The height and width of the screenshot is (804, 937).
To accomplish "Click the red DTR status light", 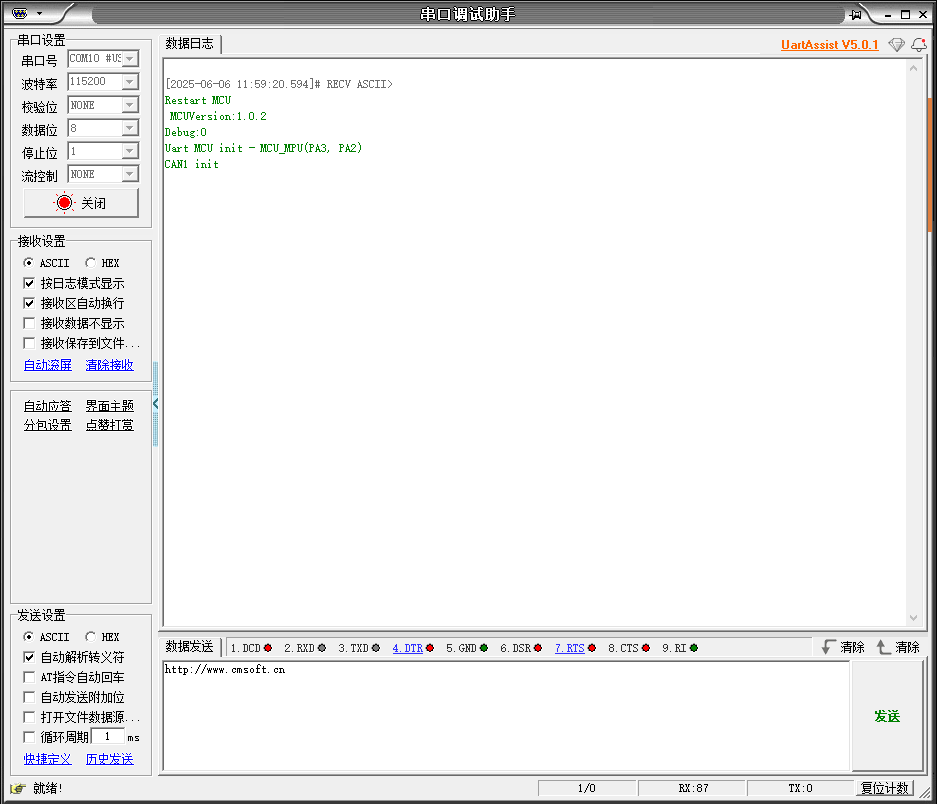I will [430, 648].
